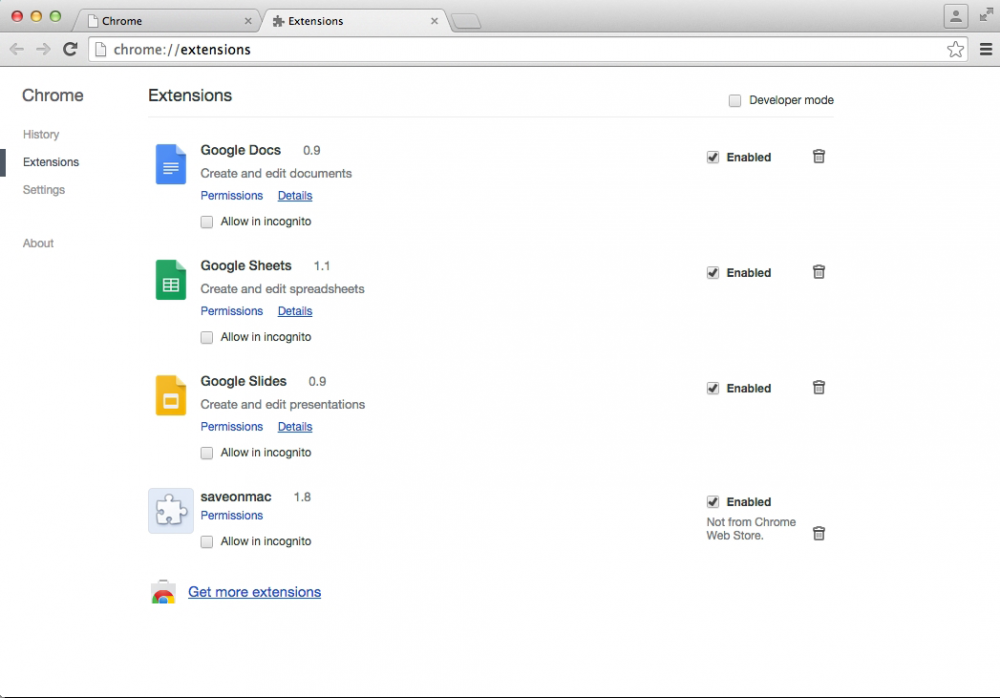
Task: Allow saveonmac in incognito
Action: (207, 542)
